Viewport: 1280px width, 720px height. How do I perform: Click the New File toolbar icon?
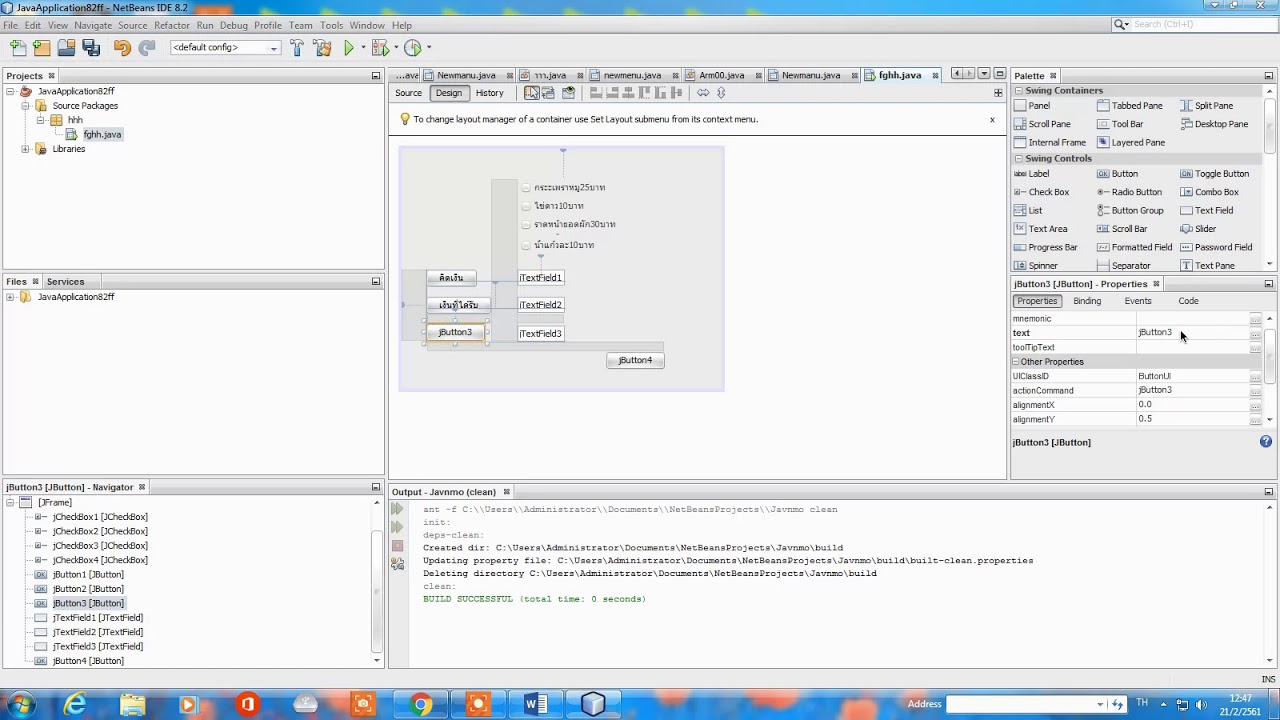[17, 47]
